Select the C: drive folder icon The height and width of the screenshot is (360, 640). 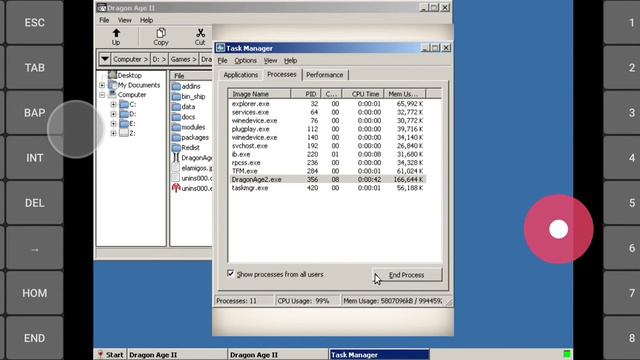(124, 104)
